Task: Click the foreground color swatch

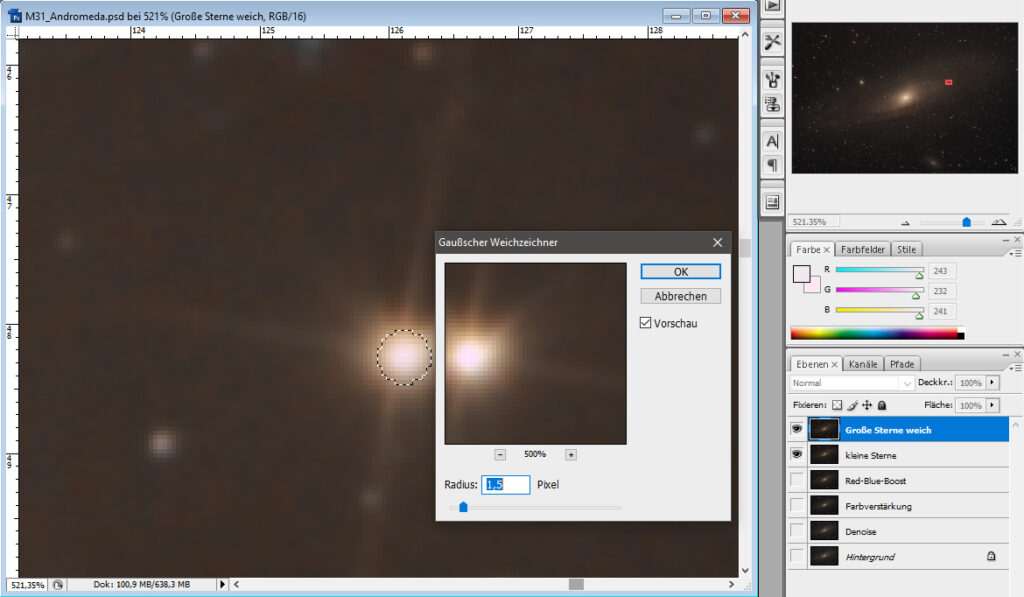Action: (x=801, y=274)
